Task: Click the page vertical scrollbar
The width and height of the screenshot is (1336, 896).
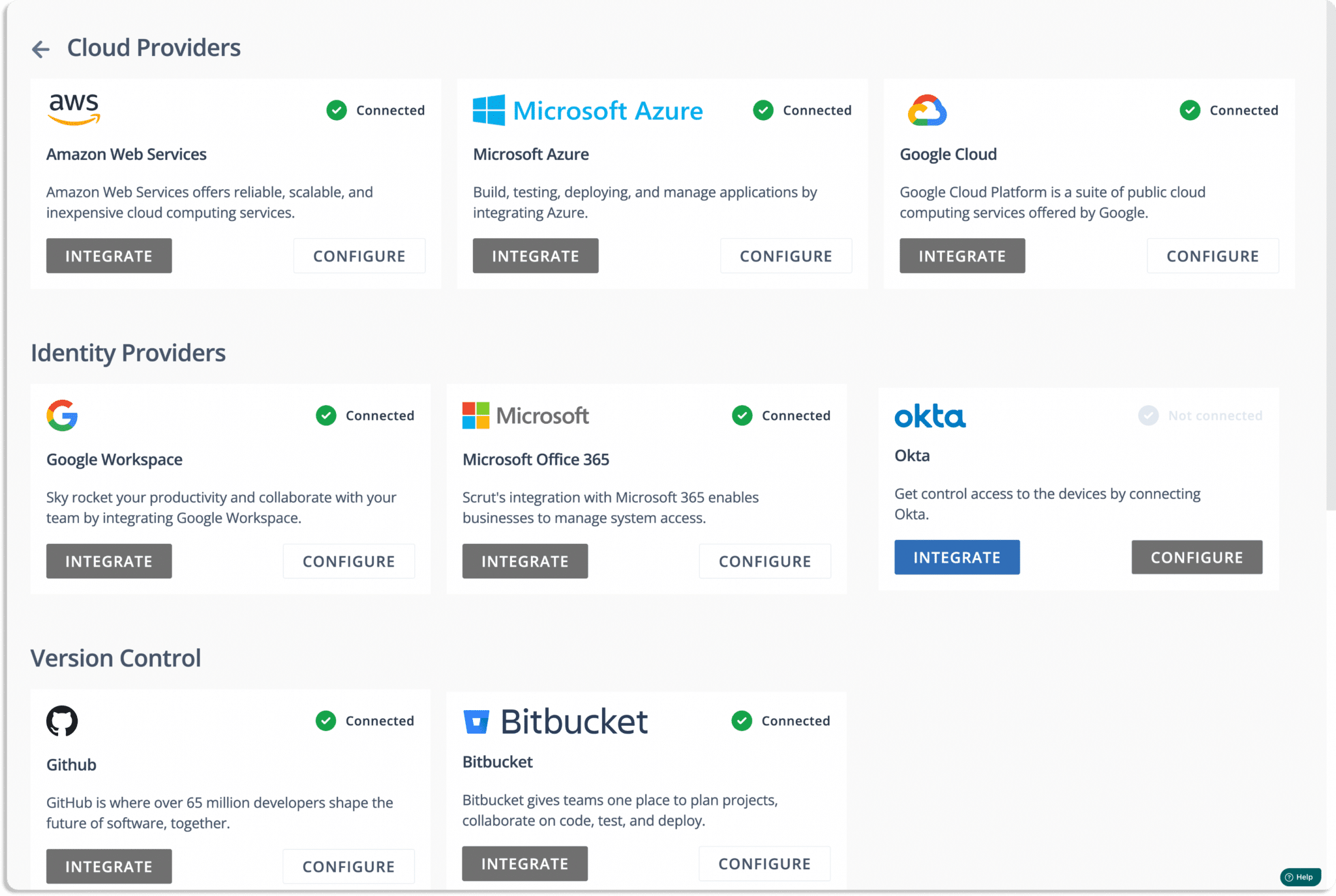Action: point(1331,255)
